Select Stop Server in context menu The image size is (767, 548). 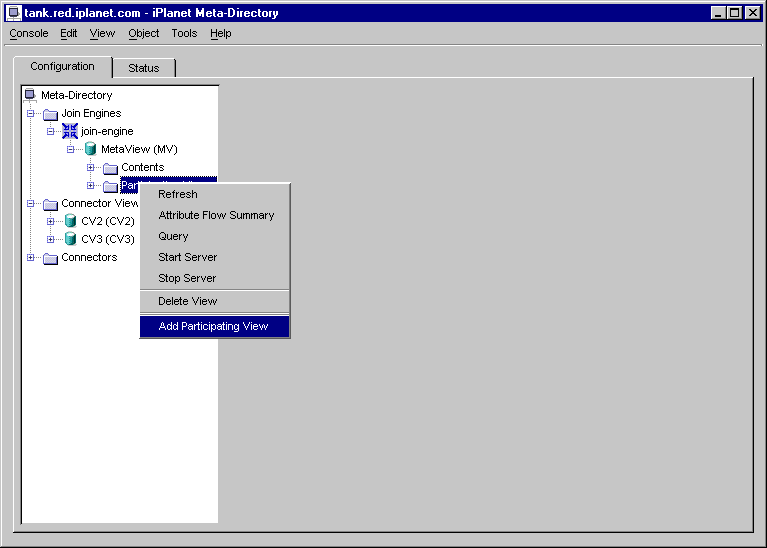click(215, 278)
